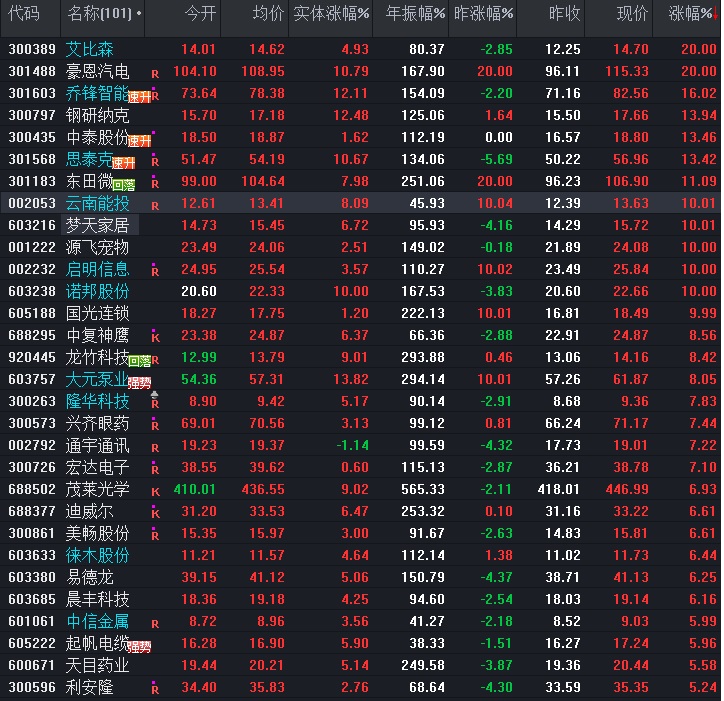Select stock name 徕木股份
The width and height of the screenshot is (724, 701).
click(x=97, y=556)
